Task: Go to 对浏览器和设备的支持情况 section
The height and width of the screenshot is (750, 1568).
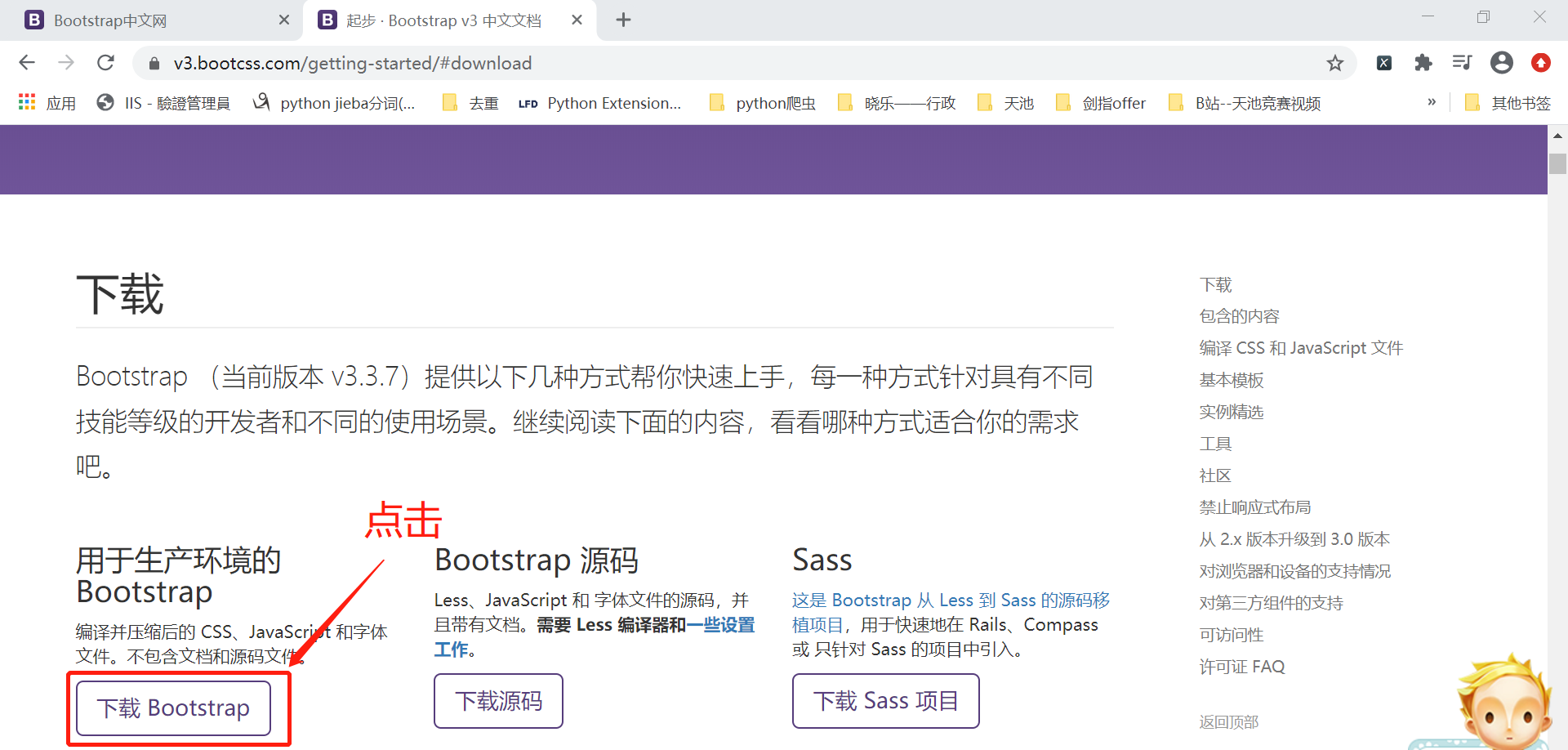Action: [x=1295, y=572]
